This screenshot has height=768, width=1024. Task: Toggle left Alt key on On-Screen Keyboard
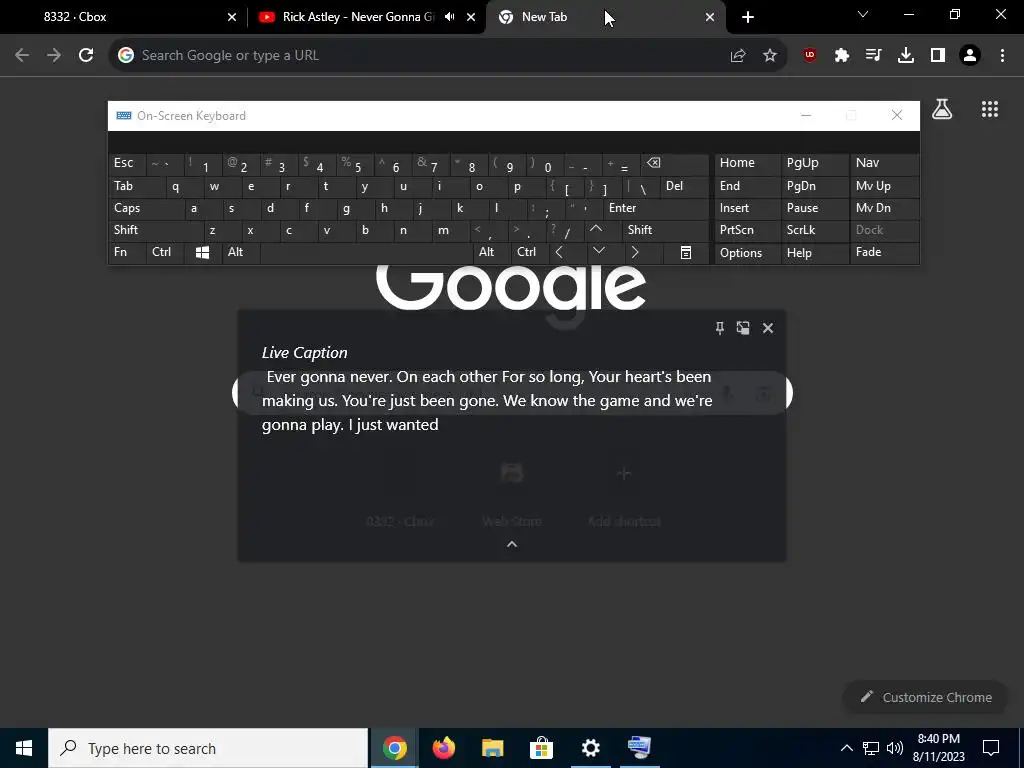point(241,252)
